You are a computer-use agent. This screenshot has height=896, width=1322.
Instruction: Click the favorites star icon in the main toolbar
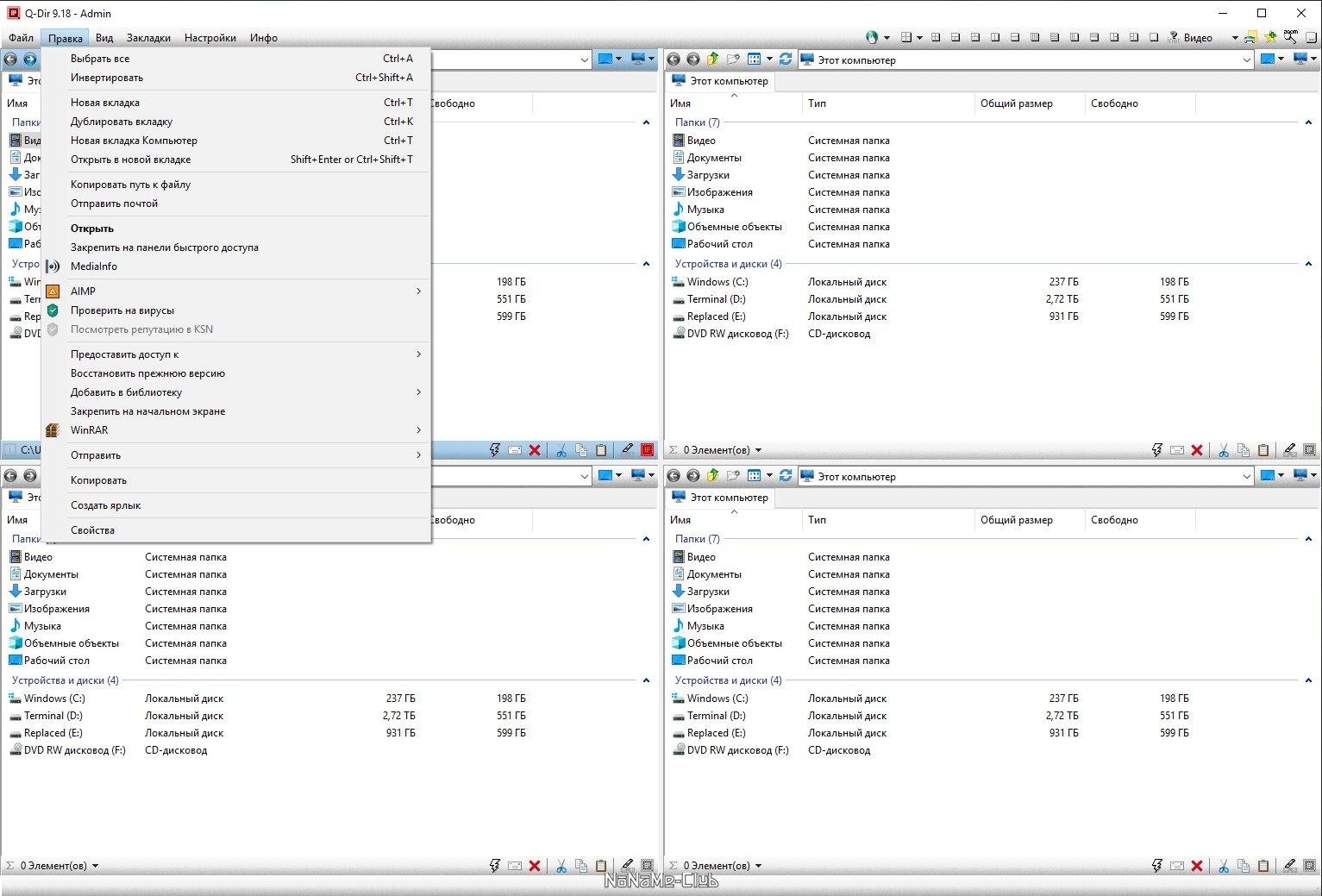(x=1270, y=37)
